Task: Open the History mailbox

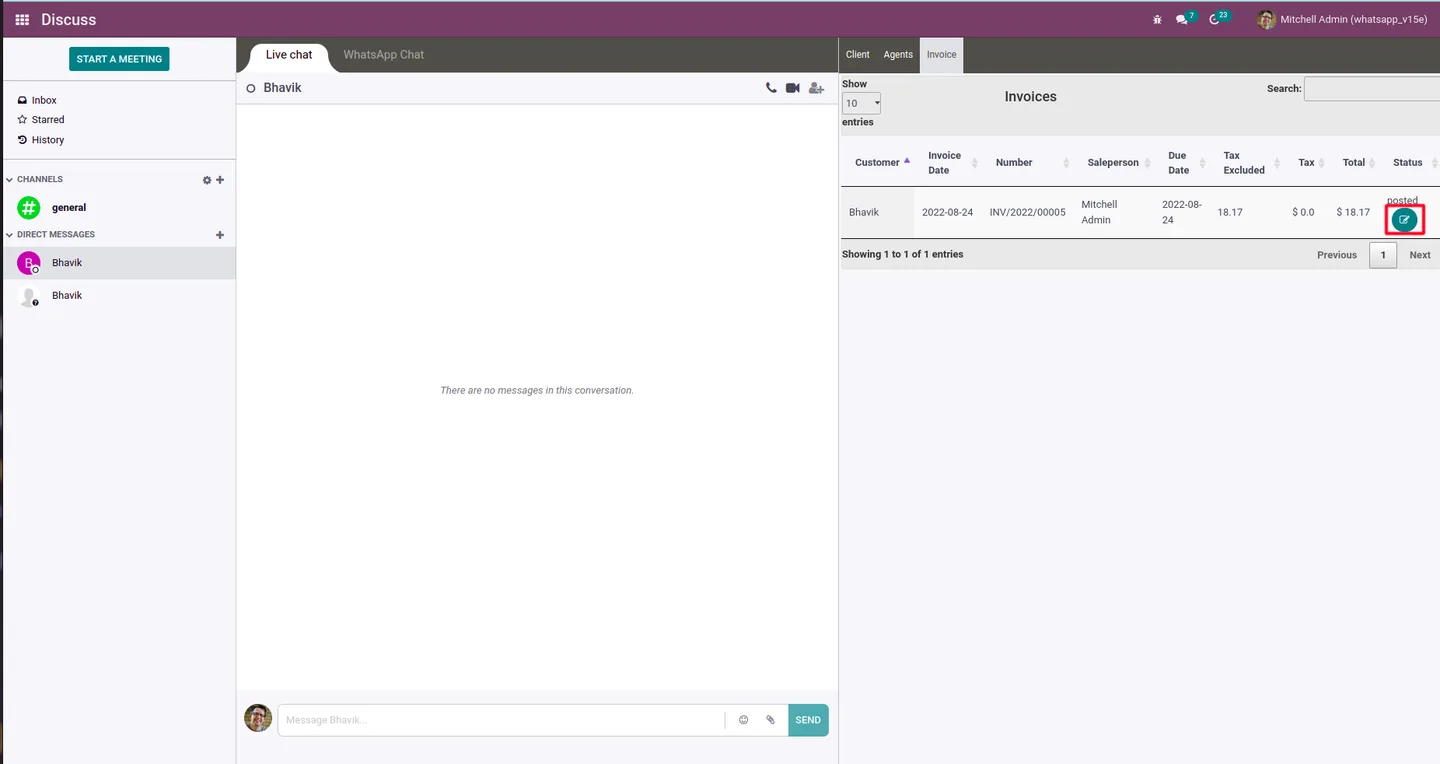Action: coord(47,140)
